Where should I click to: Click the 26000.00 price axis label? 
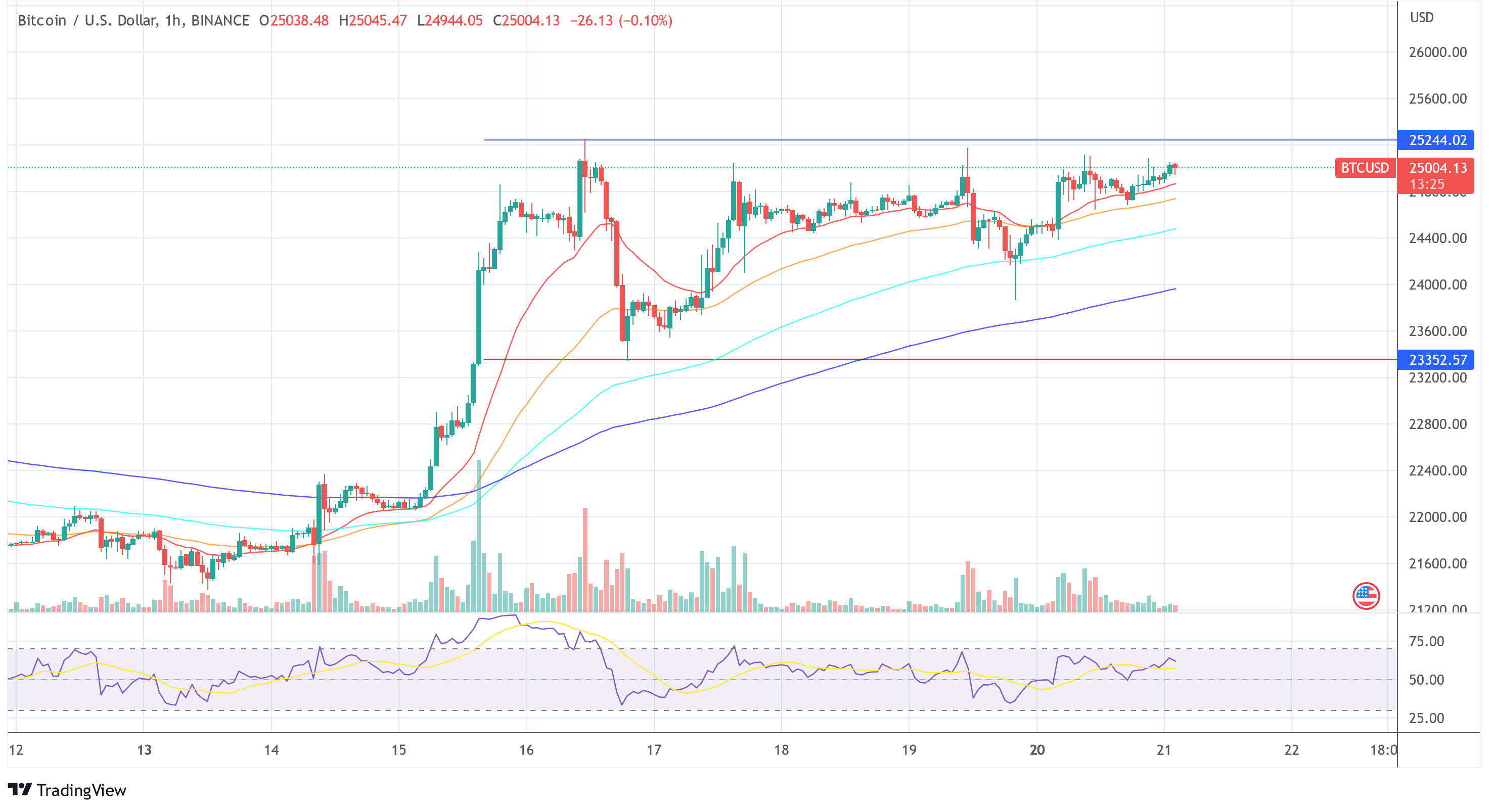pyautogui.click(x=1438, y=52)
